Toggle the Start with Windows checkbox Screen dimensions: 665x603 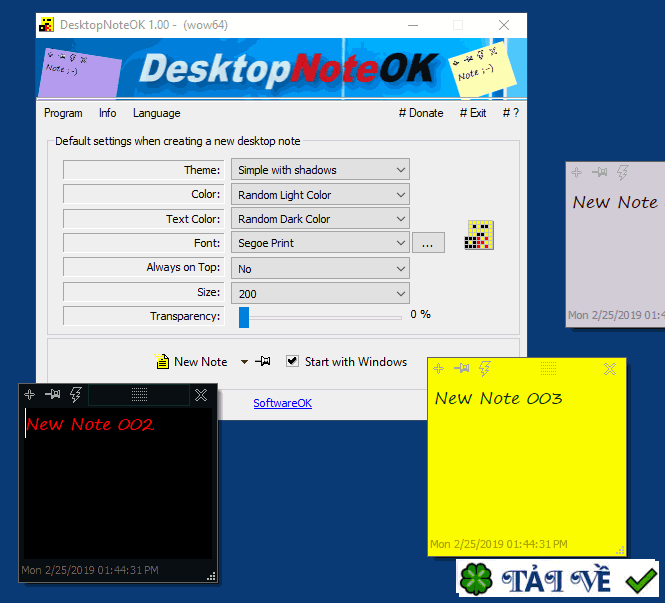[292, 361]
